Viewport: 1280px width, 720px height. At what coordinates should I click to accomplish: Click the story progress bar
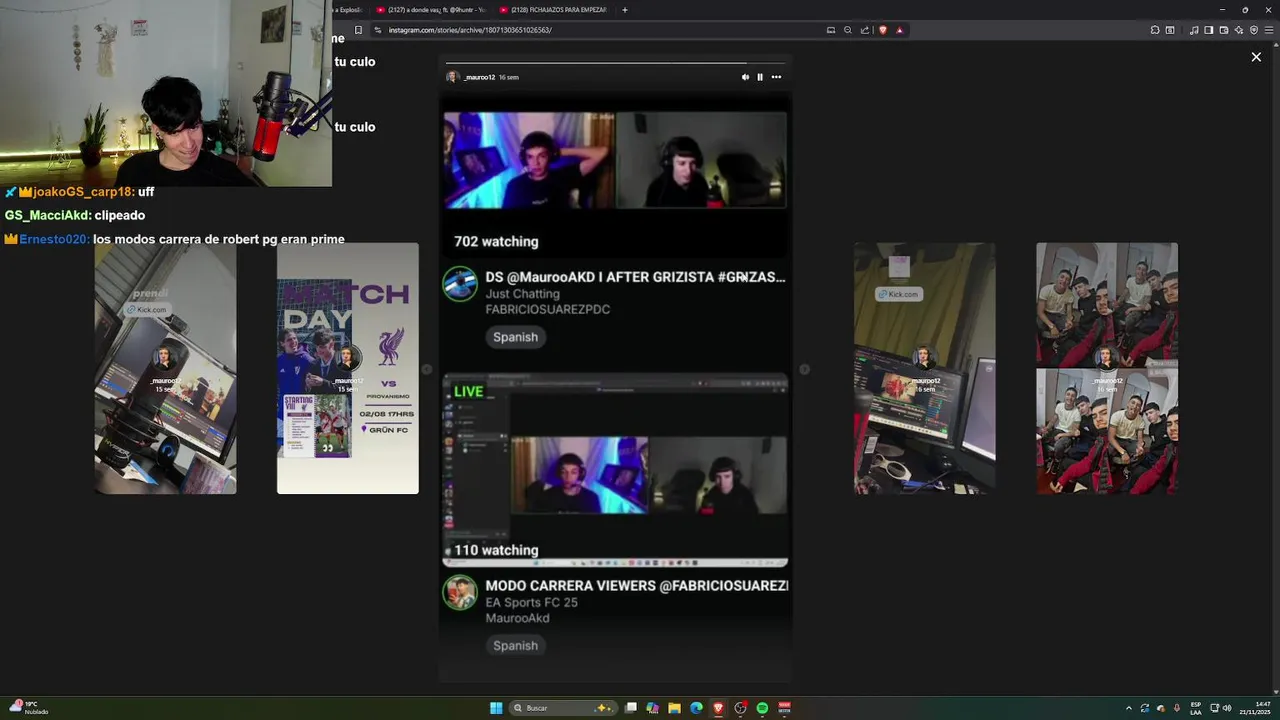(615, 63)
